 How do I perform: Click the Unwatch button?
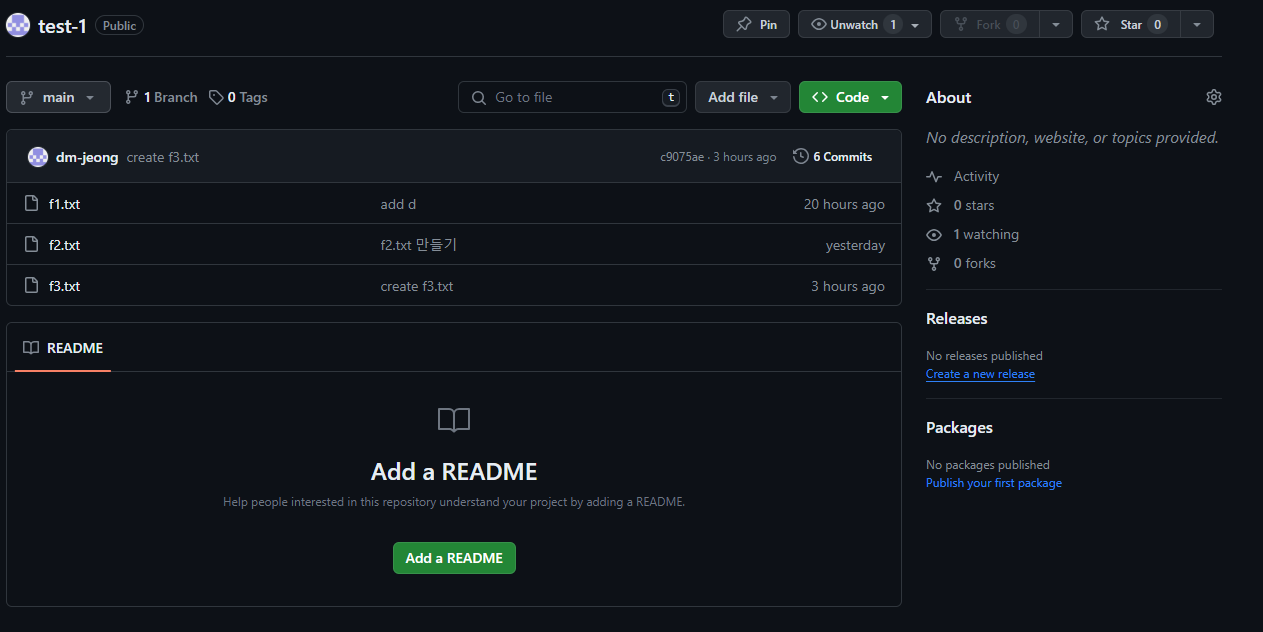[x=853, y=24]
